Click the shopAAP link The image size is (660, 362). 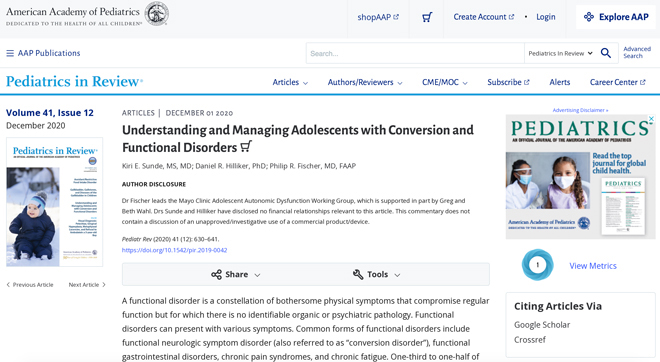pos(378,17)
